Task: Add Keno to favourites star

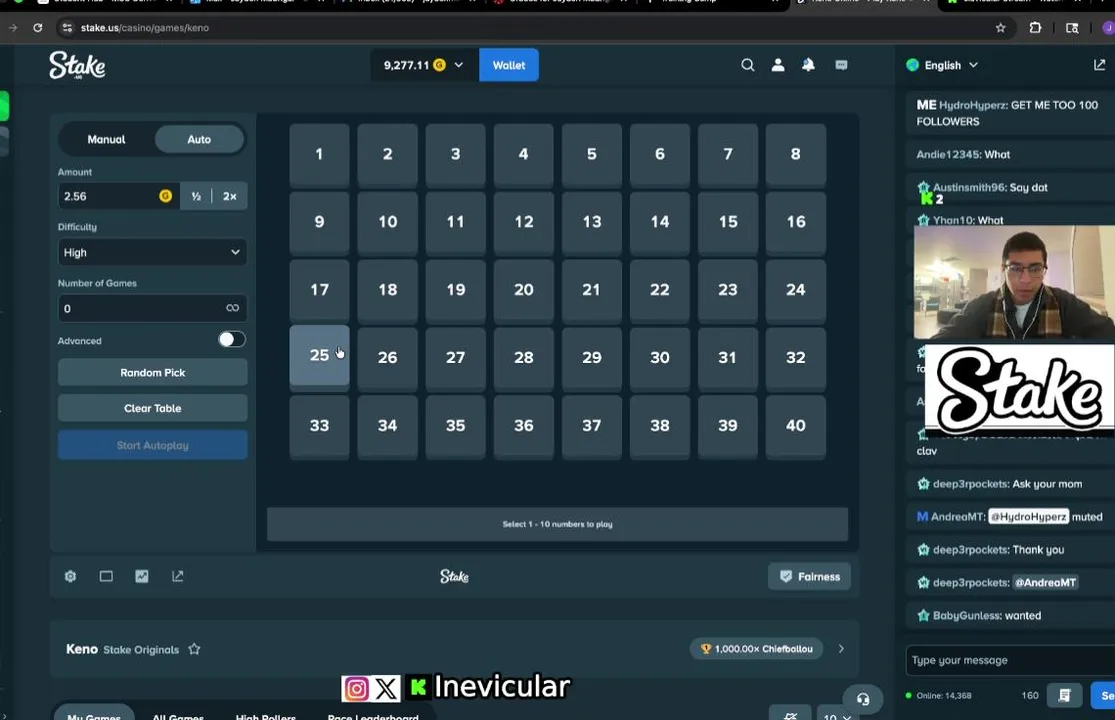Action: coord(194,649)
